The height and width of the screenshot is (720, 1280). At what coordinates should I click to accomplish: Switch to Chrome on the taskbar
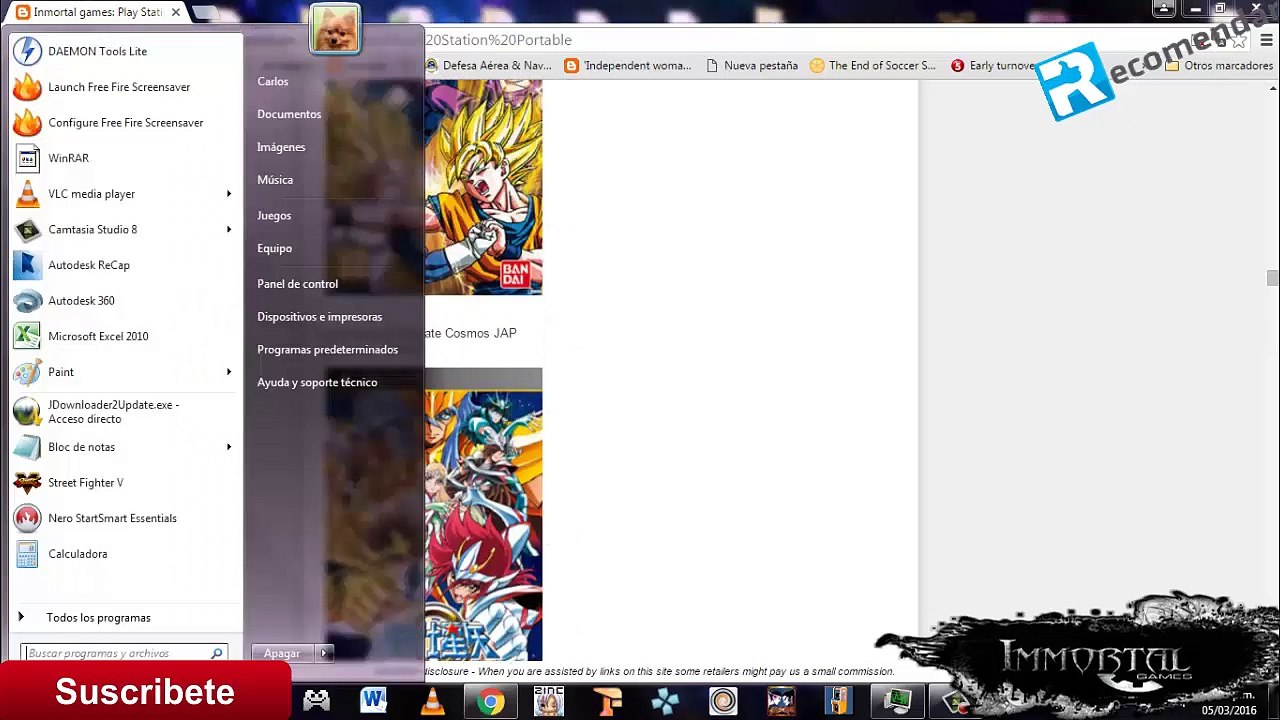tap(490, 701)
